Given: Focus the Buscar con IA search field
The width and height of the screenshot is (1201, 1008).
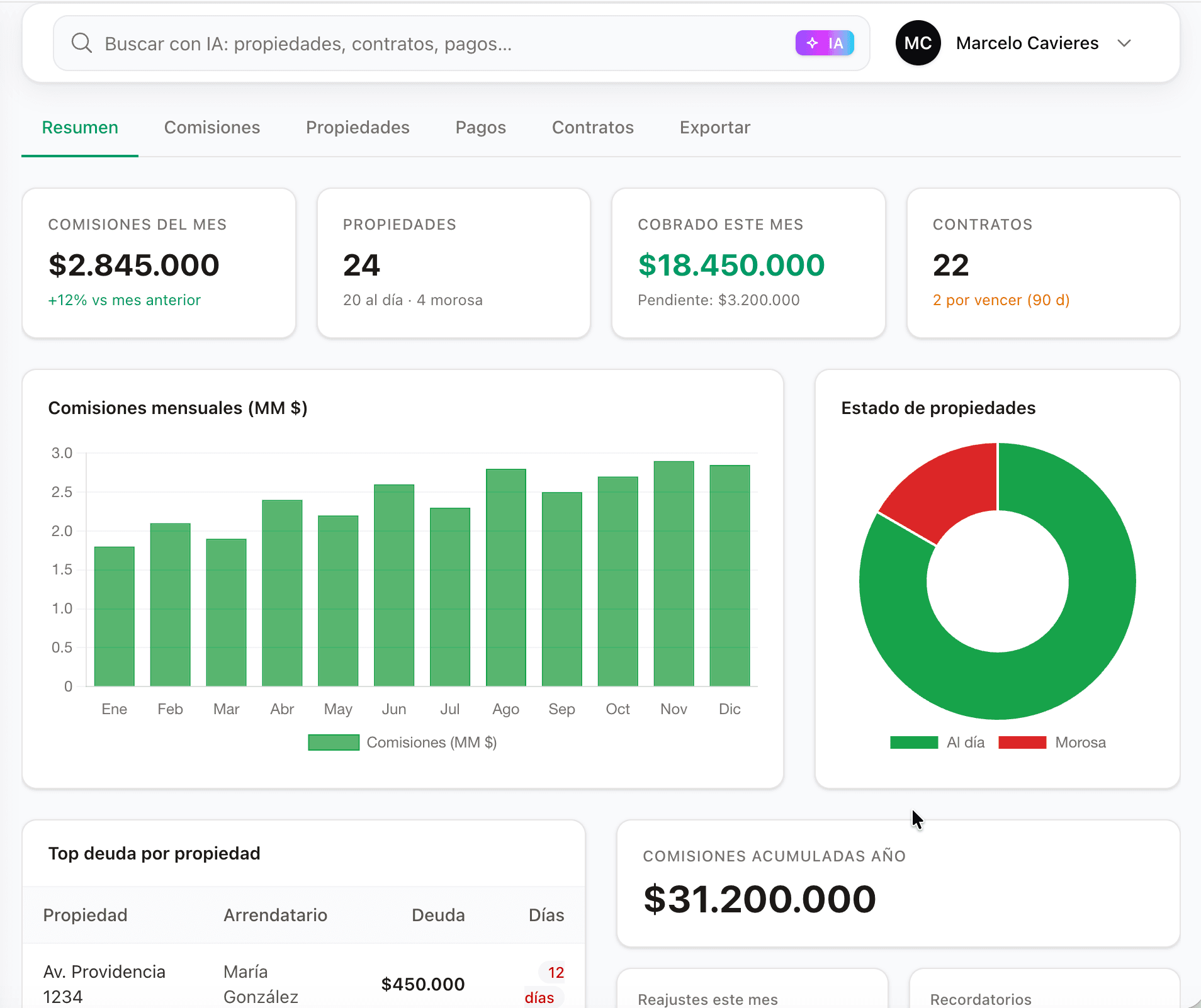Looking at the screenshot, I should pos(441,43).
